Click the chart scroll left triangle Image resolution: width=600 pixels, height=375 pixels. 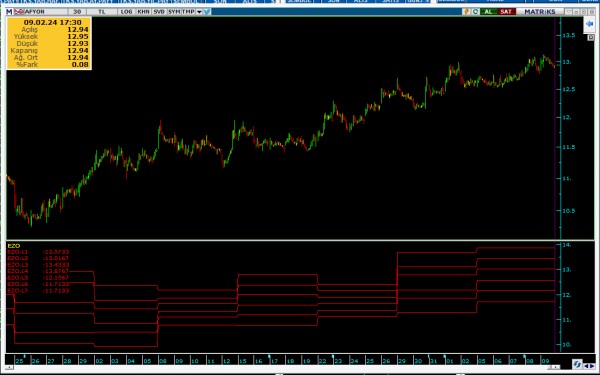586,366
